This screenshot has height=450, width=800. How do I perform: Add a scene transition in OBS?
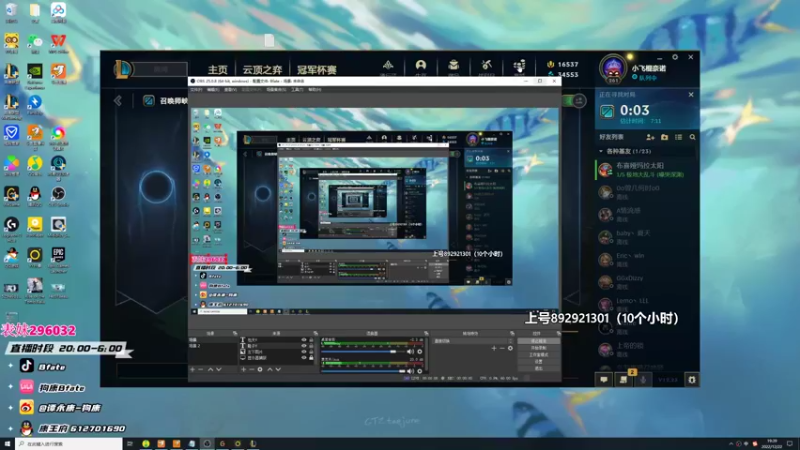point(493,348)
